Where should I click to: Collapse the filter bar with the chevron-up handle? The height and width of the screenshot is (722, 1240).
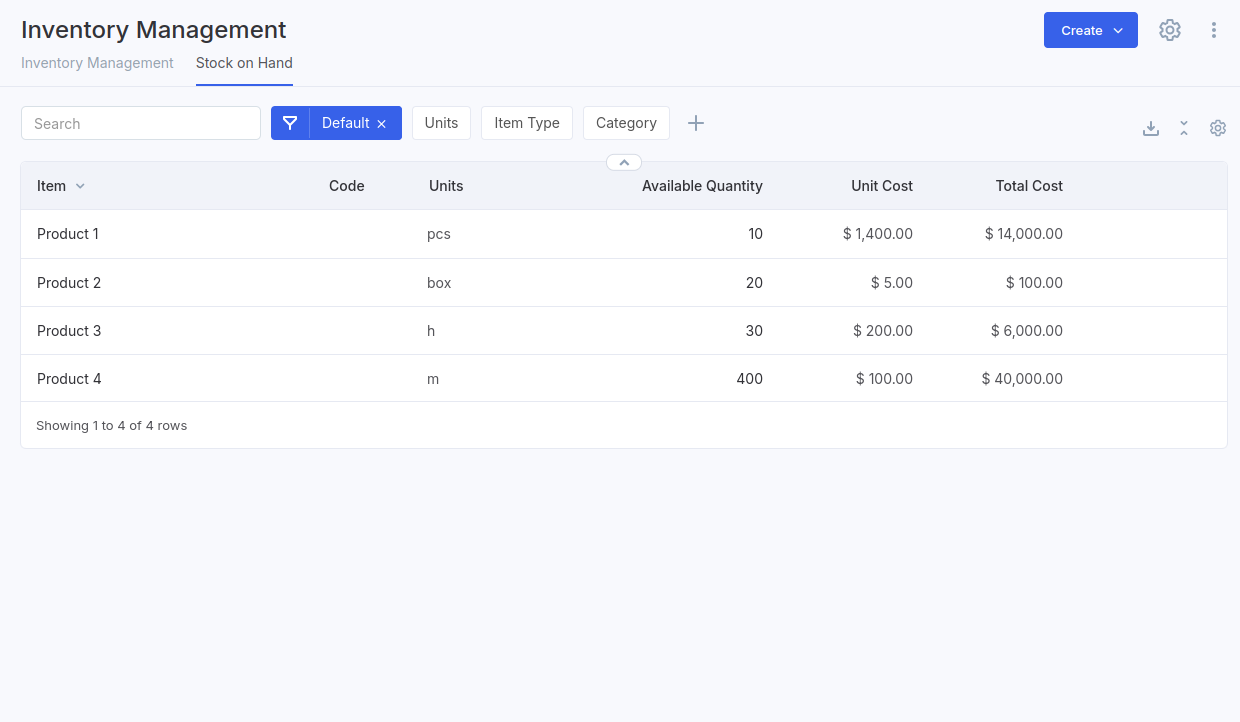click(624, 162)
